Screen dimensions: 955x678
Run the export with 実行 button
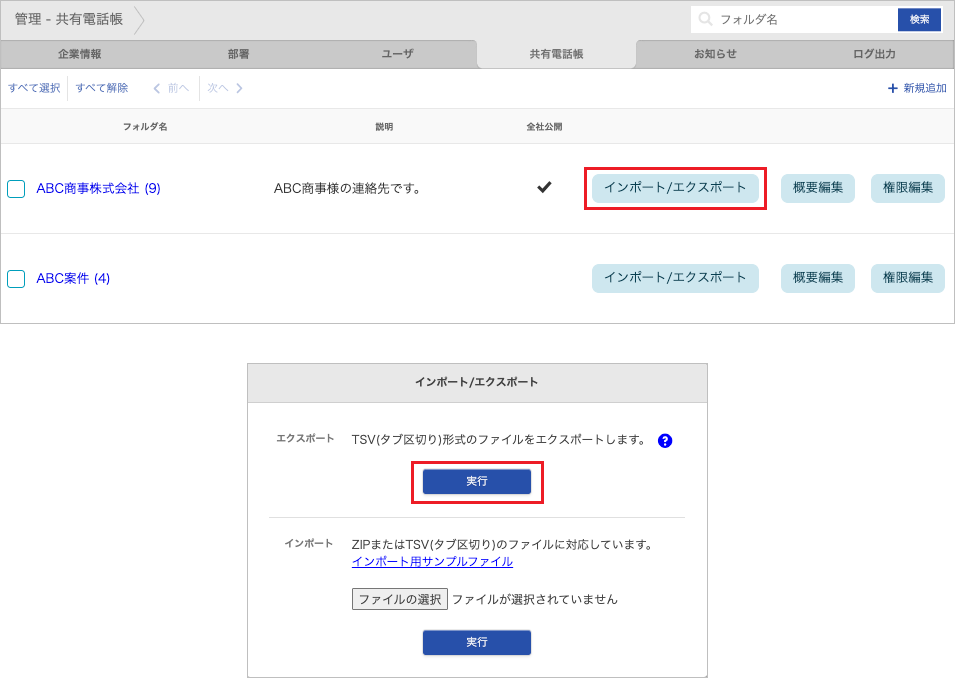477,481
